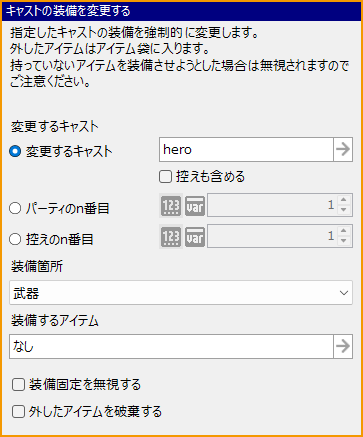
Task: Click the hero cast text field
Action: 246,150
